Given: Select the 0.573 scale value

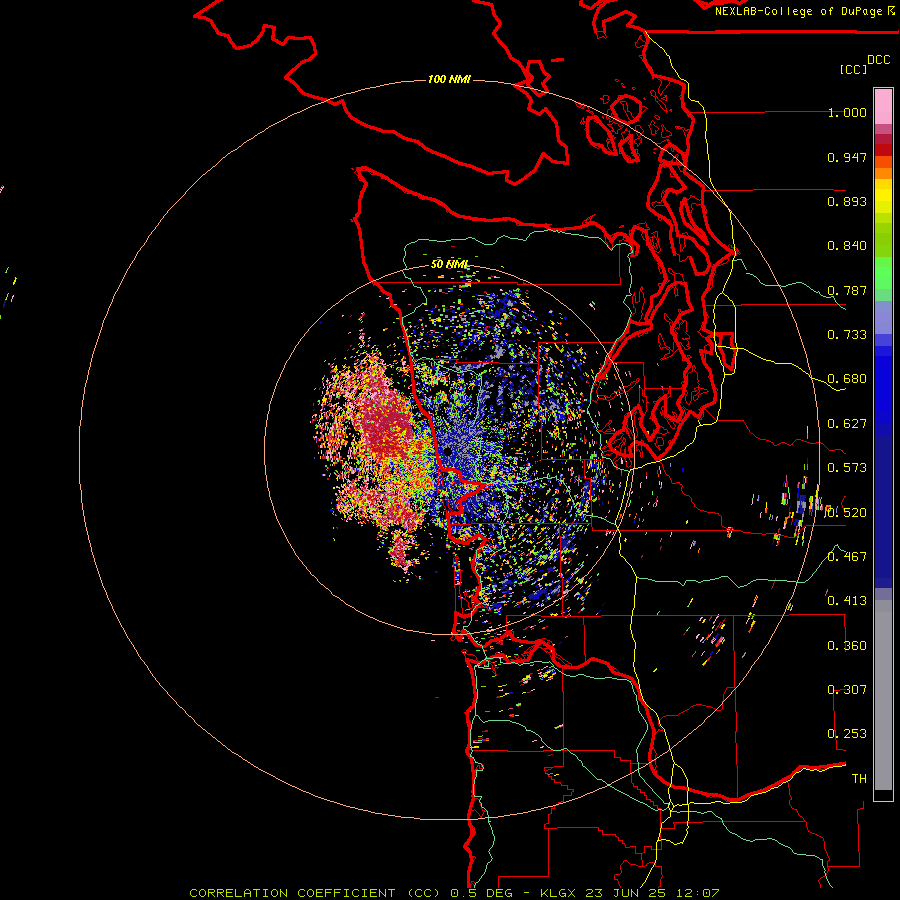Looking at the screenshot, I should pyautogui.click(x=847, y=468).
